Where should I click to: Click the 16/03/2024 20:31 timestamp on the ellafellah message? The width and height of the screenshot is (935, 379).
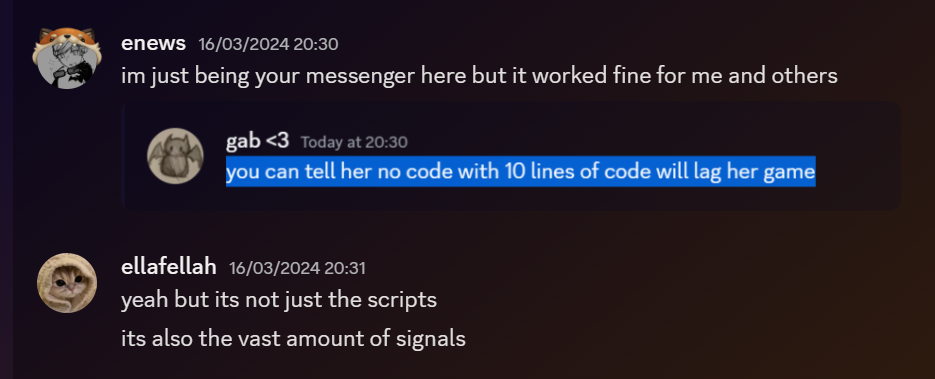(x=298, y=268)
